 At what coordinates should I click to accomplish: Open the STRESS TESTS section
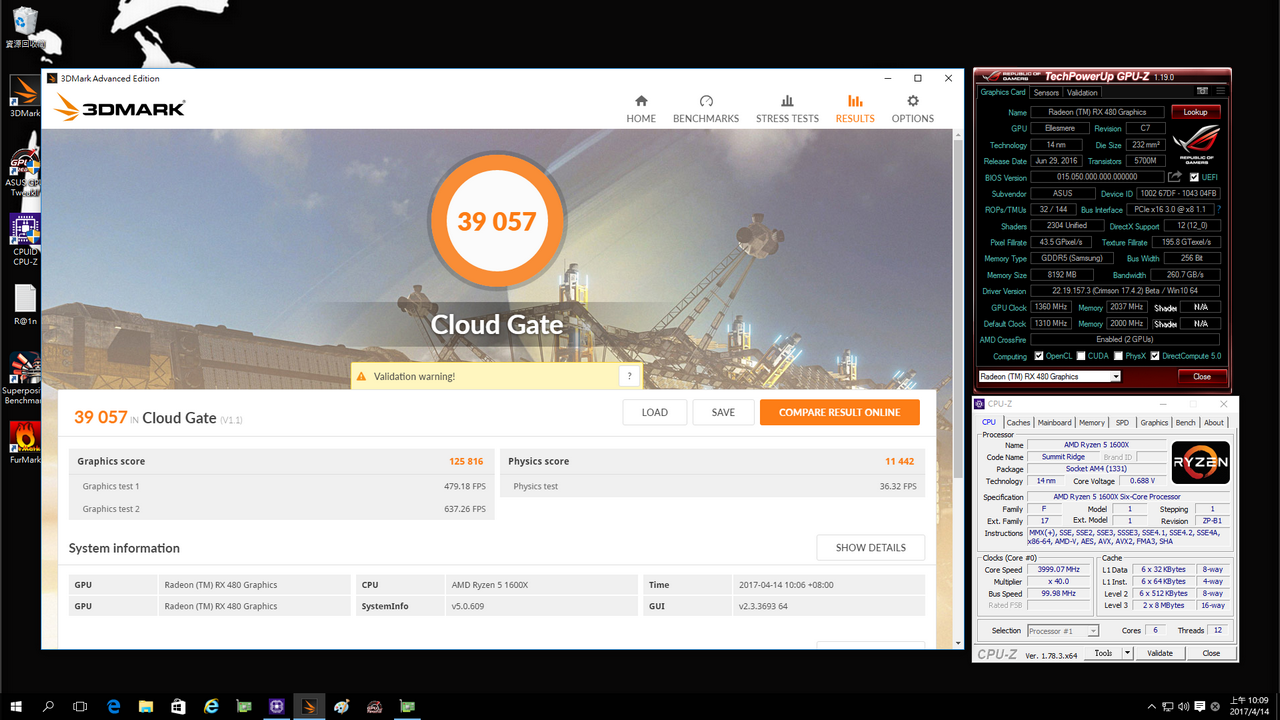pos(787,109)
